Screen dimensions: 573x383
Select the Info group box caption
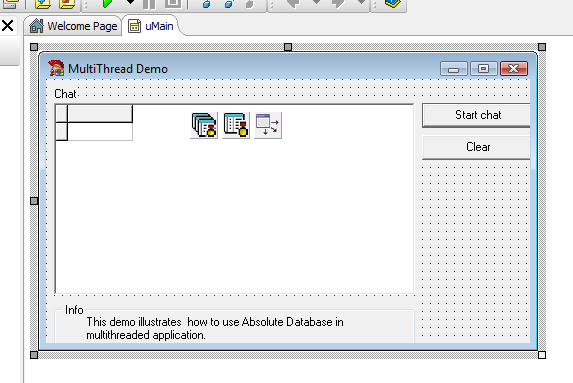(x=74, y=310)
